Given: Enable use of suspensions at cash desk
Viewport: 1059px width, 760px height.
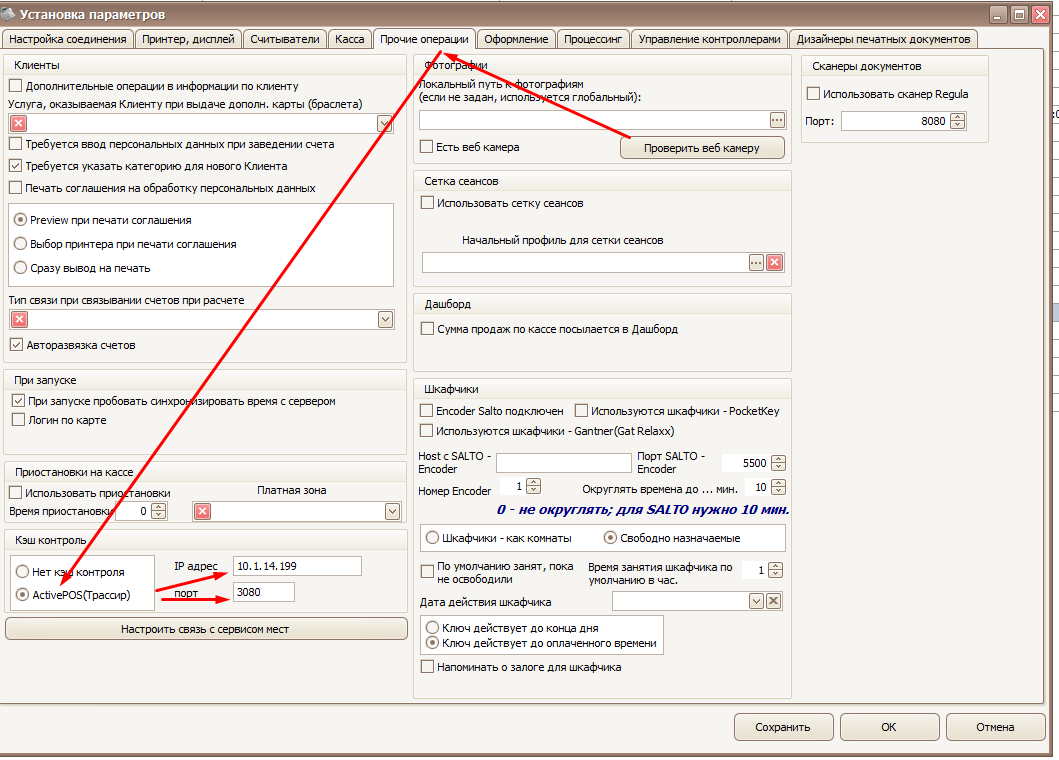Looking at the screenshot, I should point(16,493).
